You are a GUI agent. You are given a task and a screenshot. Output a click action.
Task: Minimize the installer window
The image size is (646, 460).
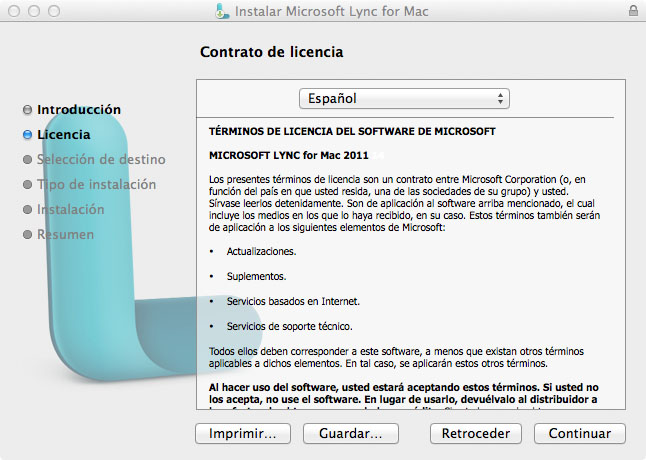coord(33,12)
